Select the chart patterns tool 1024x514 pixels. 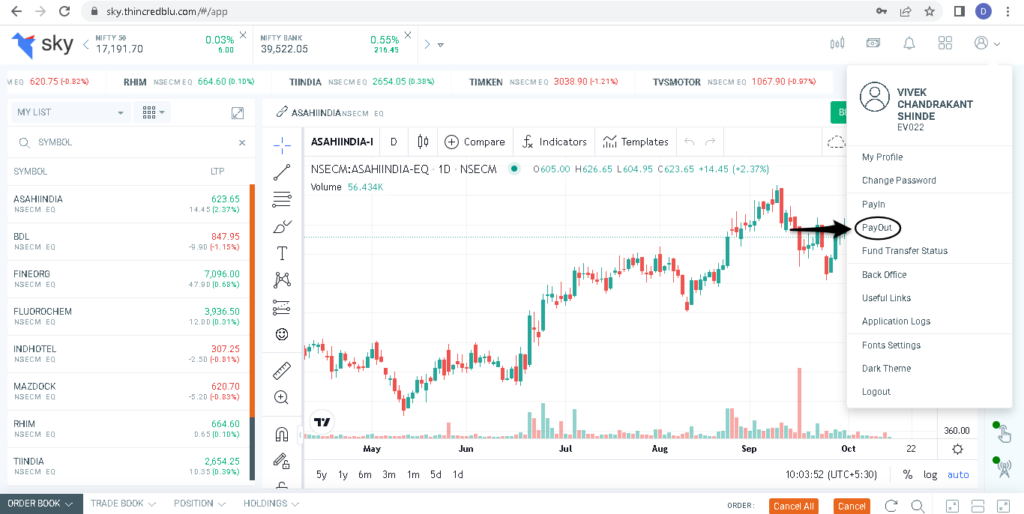282,280
